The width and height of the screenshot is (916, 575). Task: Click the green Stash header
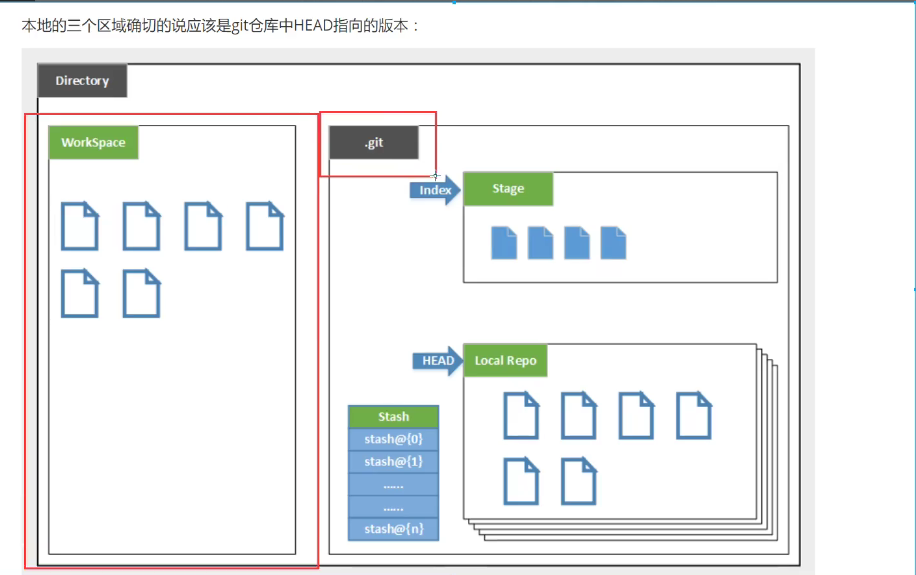[x=393, y=417]
